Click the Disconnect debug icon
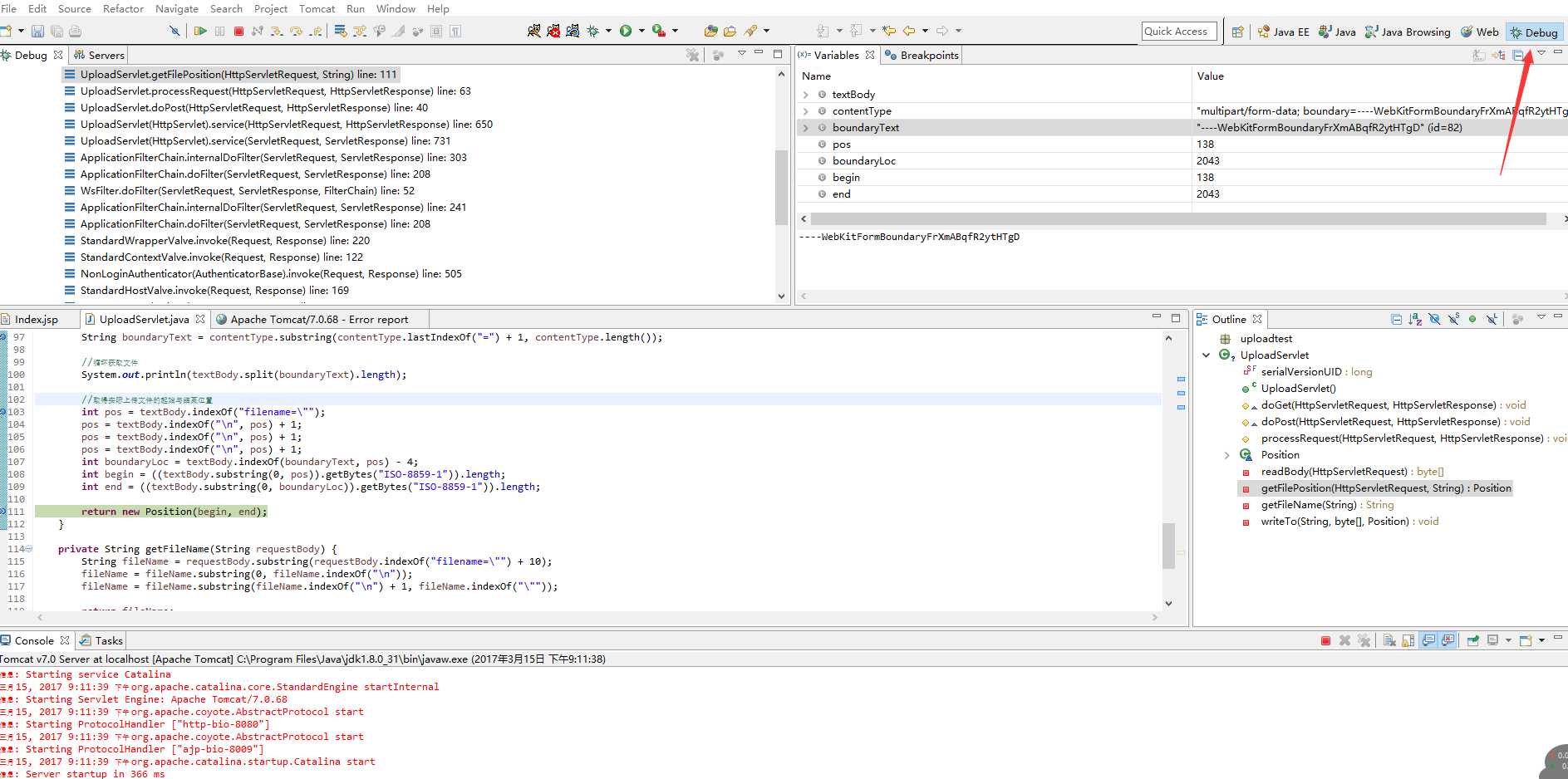This screenshot has height=779, width=1568. pos(258,31)
